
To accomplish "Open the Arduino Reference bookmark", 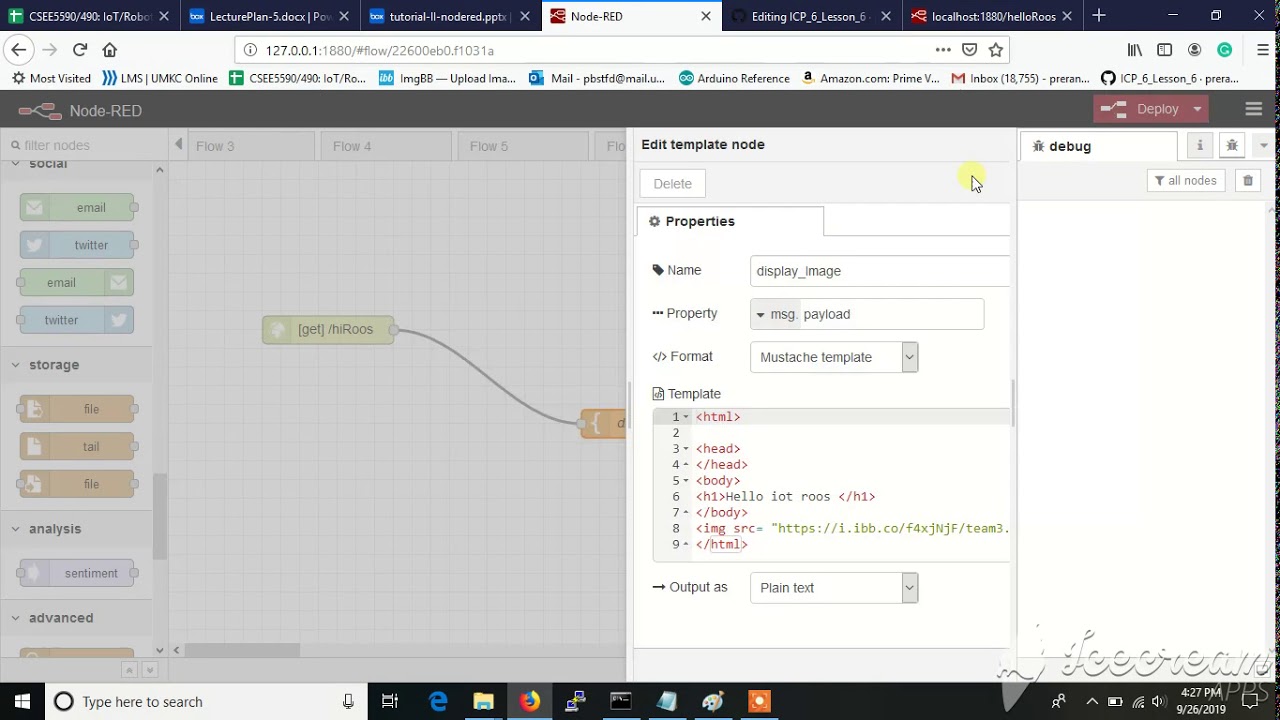I will point(733,78).
